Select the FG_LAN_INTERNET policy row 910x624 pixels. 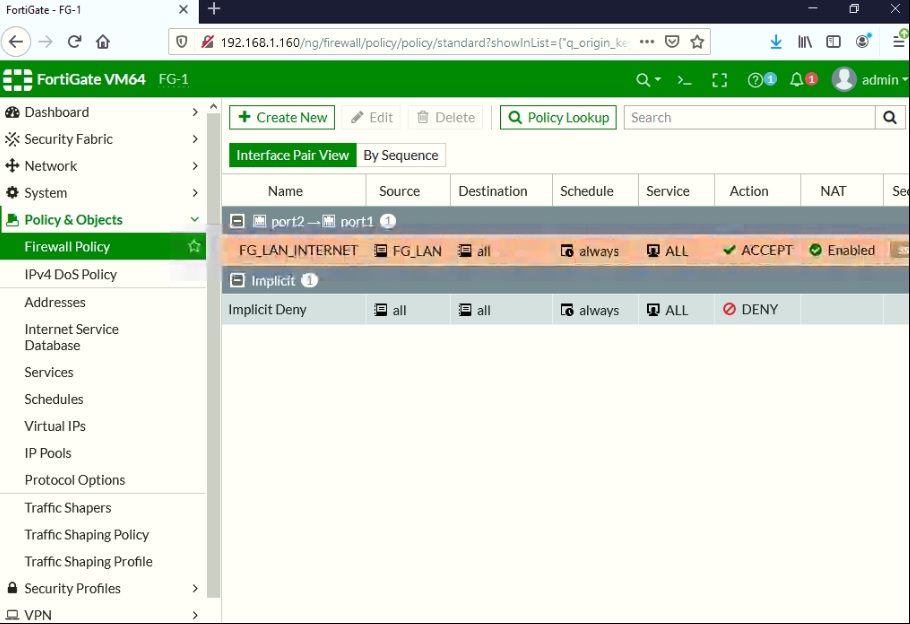(296, 250)
